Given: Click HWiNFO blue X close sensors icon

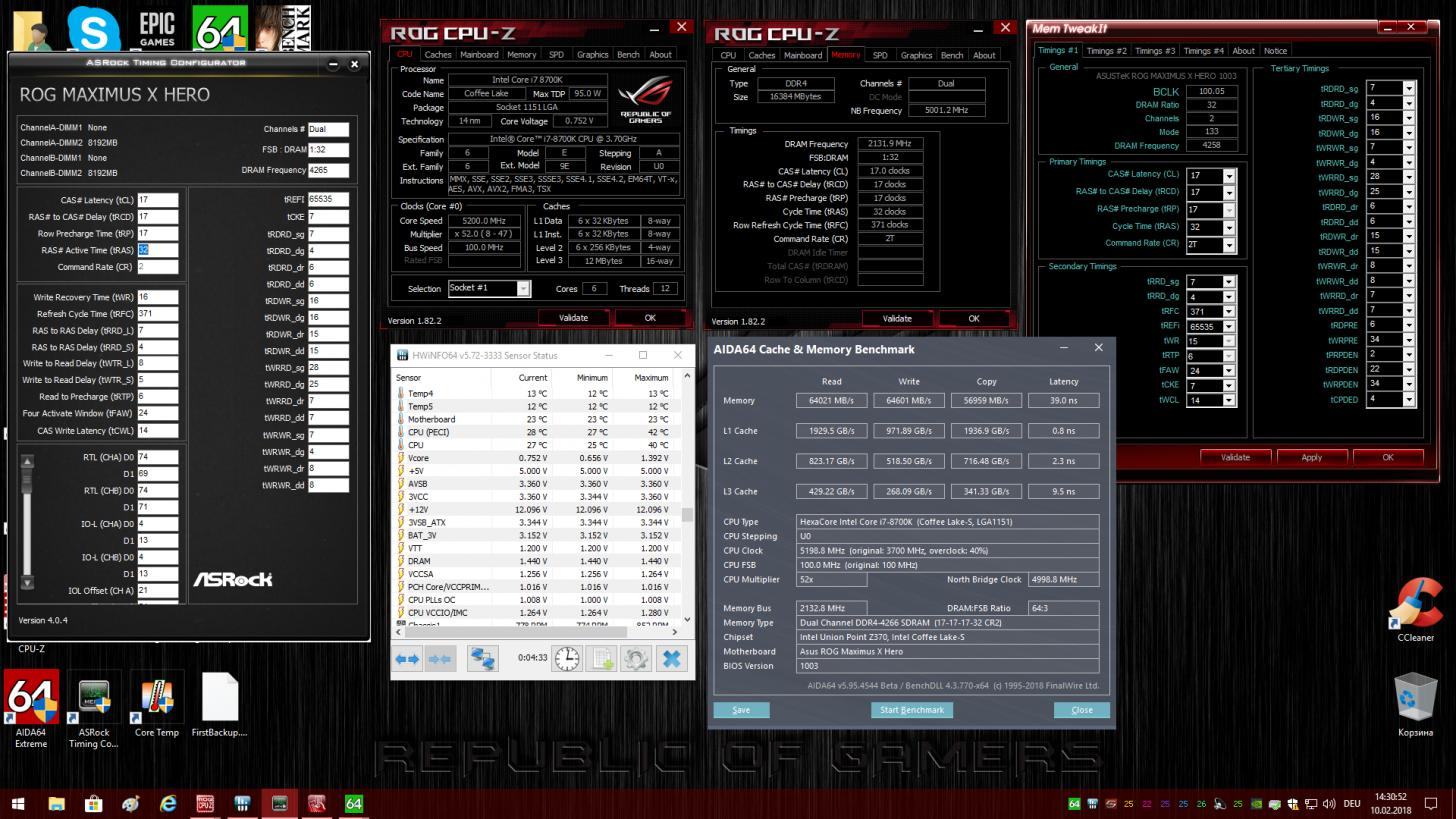Looking at the screenshot, I should (x=672, y=658).
